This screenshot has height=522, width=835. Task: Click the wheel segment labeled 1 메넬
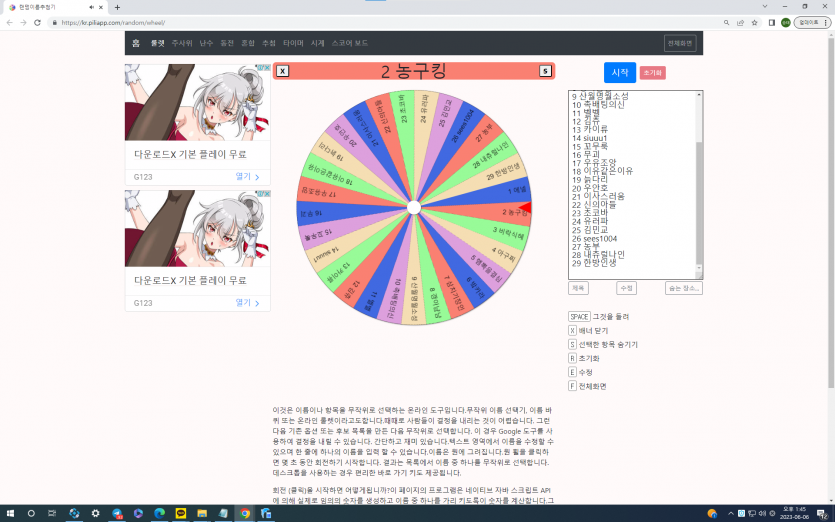[x=493, y=193]
